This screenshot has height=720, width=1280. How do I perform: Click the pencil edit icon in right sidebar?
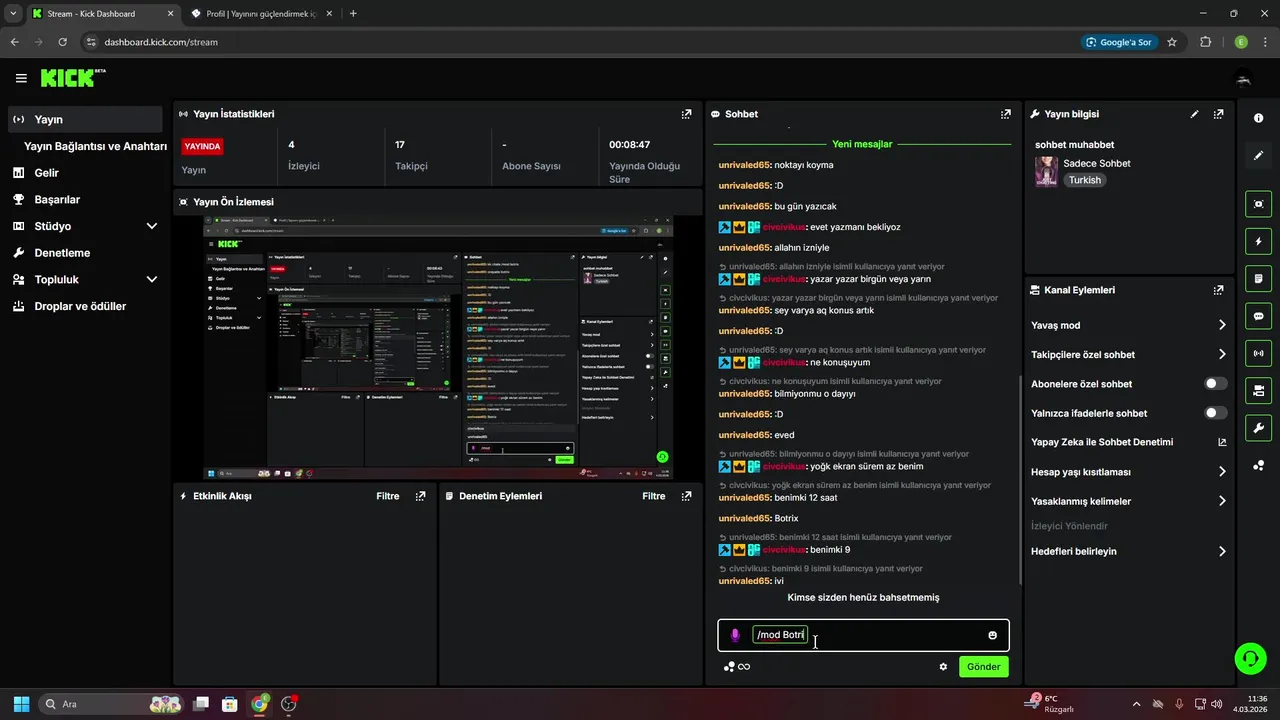coord(1258,156)
